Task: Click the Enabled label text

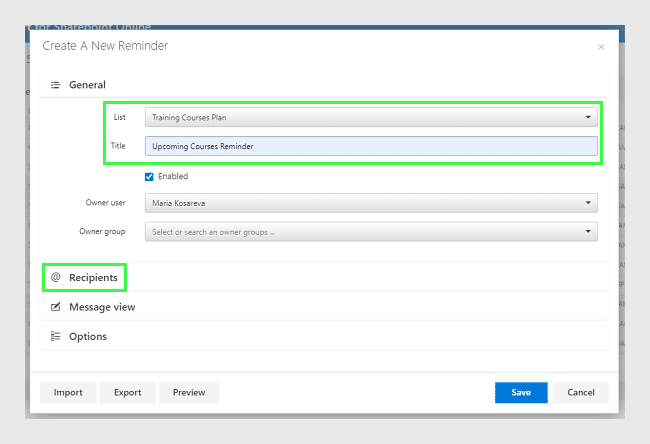Action: click(x=173, y=176)
